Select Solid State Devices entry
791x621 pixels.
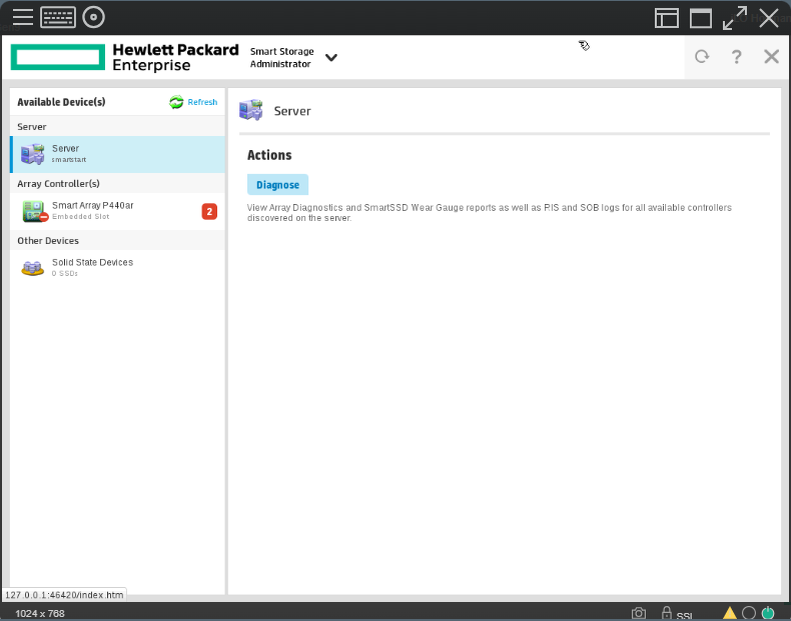click(118, 268)
